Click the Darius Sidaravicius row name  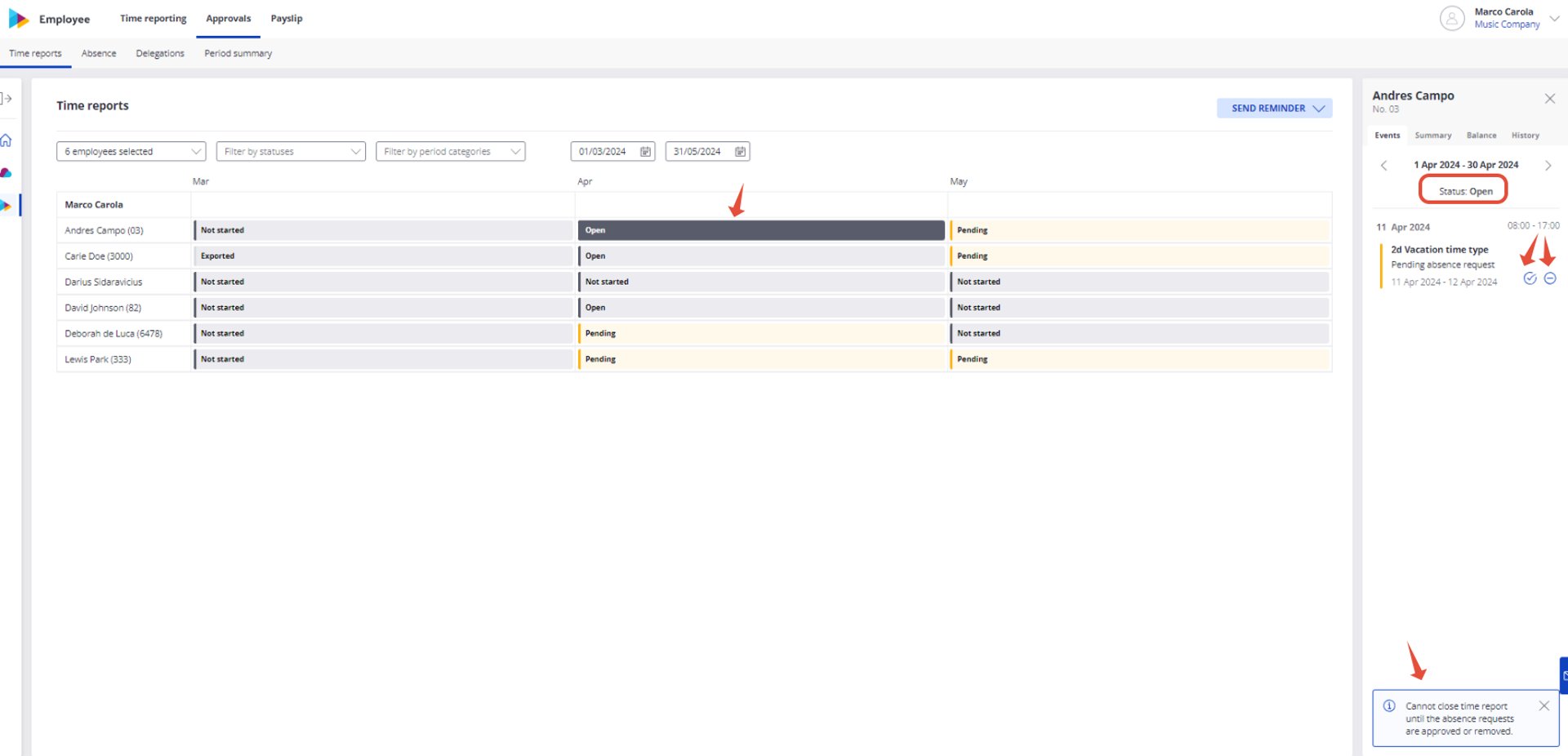[x=104, y=282]
